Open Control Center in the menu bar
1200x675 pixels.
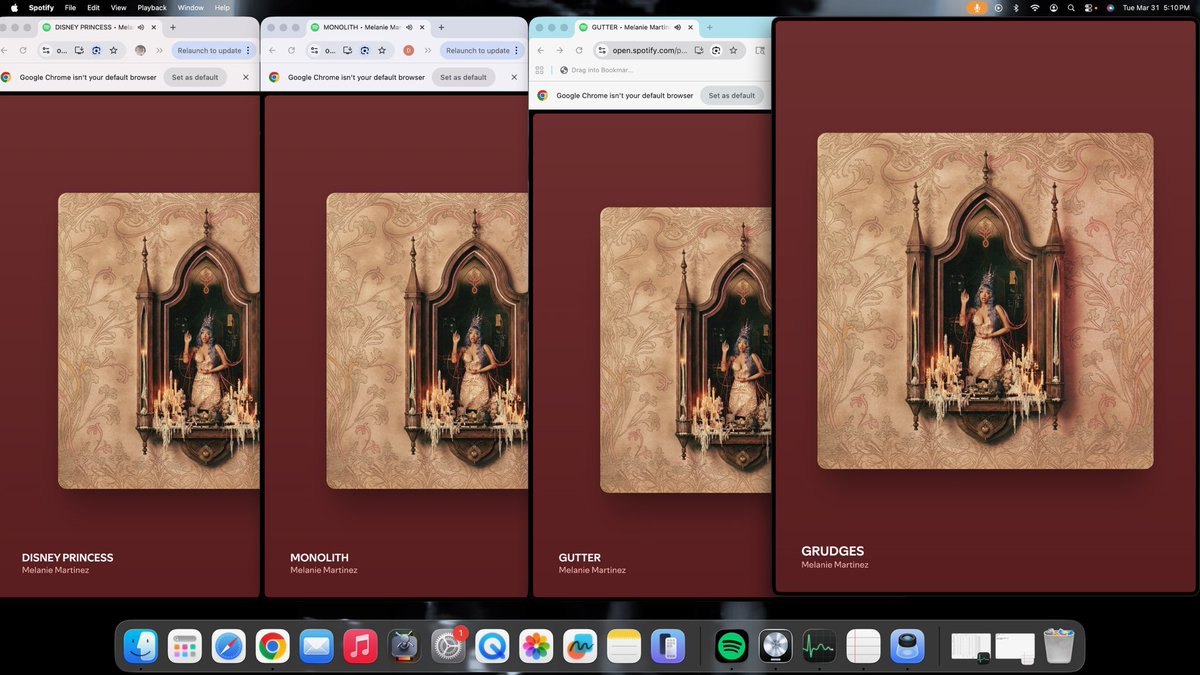[x=1089, y=7]
